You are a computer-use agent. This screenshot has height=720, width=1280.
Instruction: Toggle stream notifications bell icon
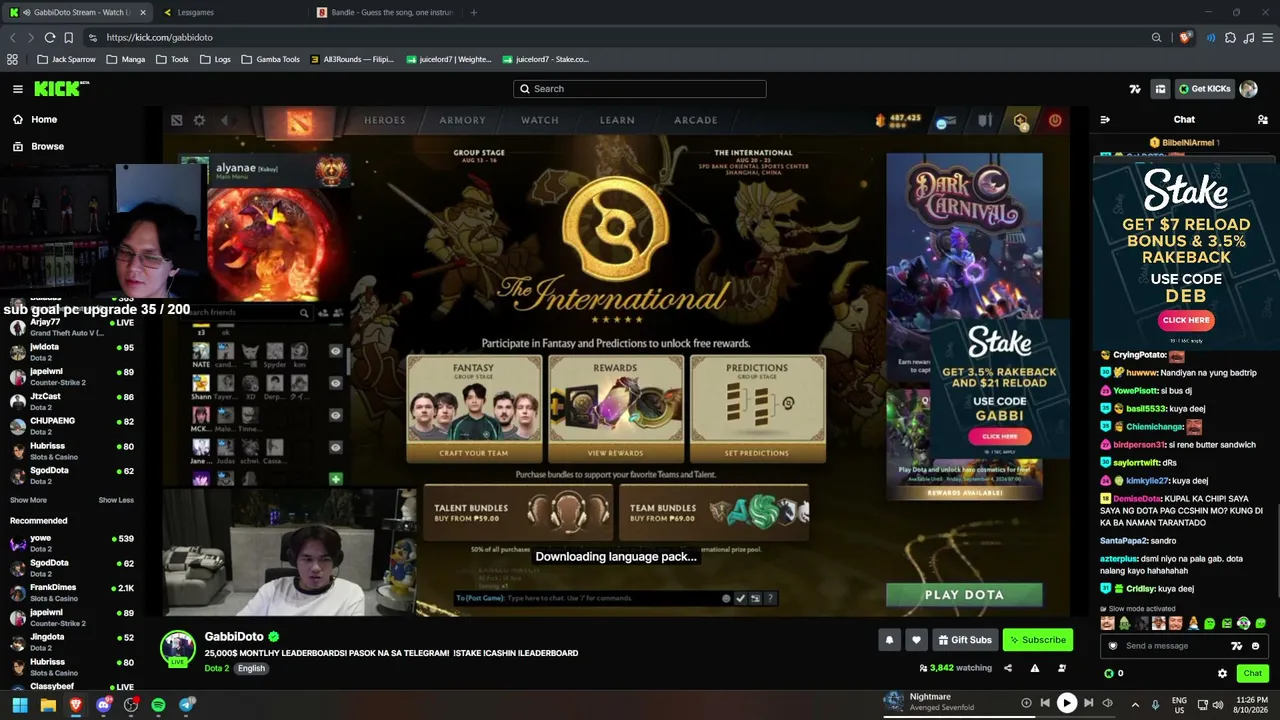(x=889, y=640)
